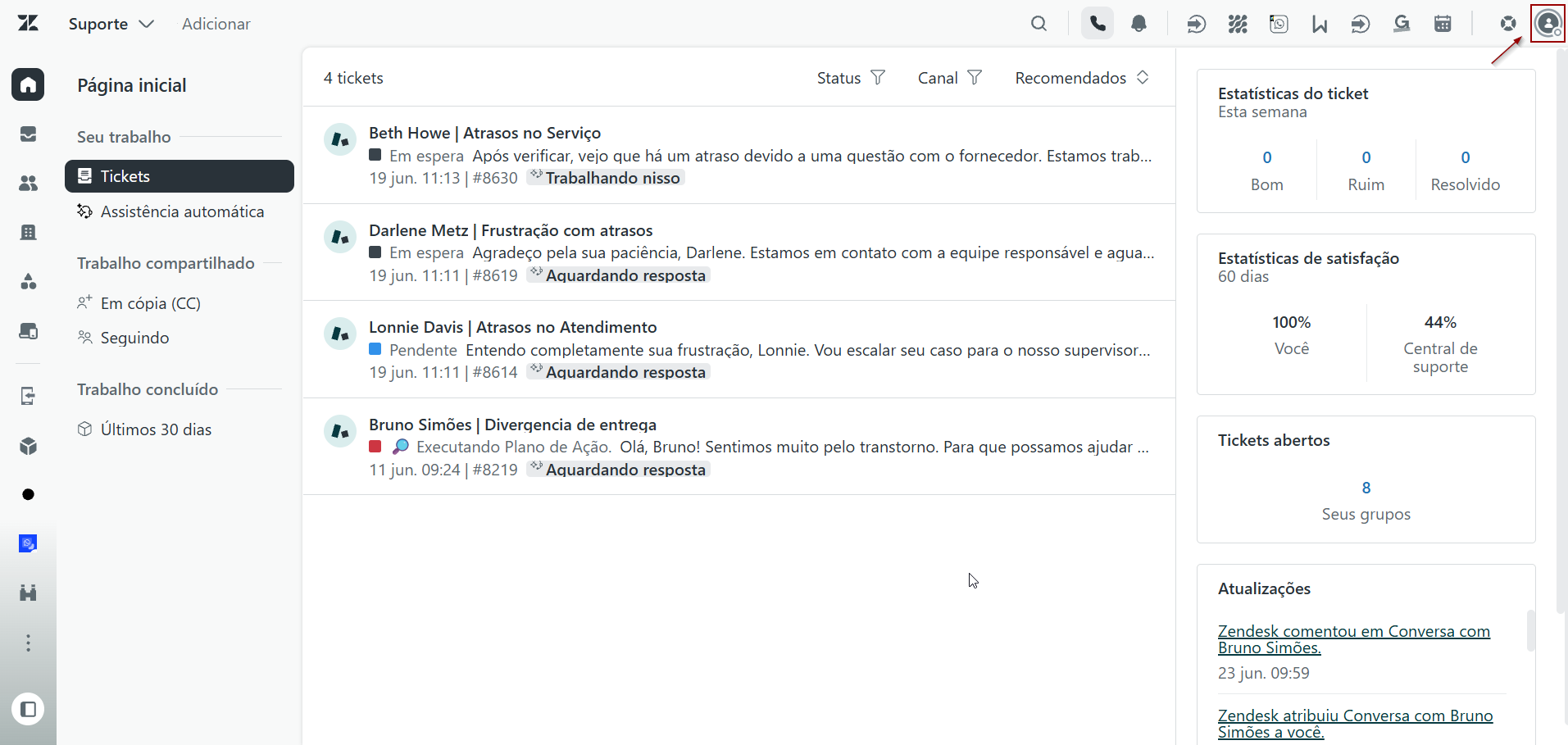Open the sidebar cube icon

click(28, 446)
